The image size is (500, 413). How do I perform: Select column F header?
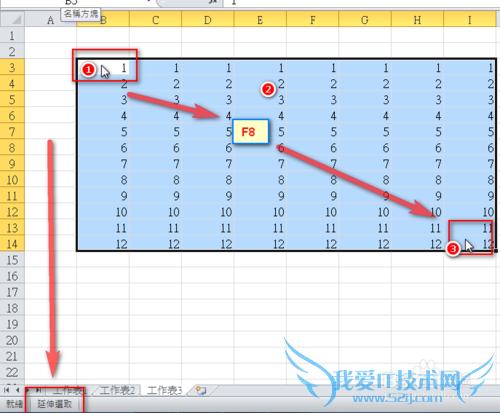313,20
